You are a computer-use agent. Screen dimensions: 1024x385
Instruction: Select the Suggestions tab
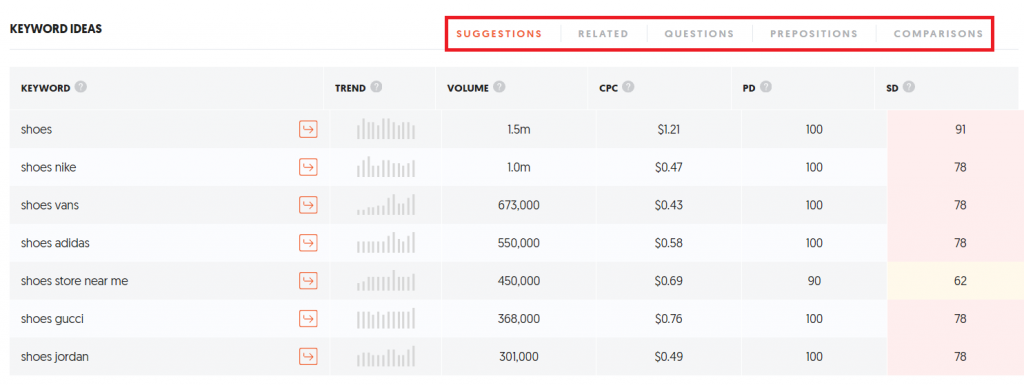[499, 34]
